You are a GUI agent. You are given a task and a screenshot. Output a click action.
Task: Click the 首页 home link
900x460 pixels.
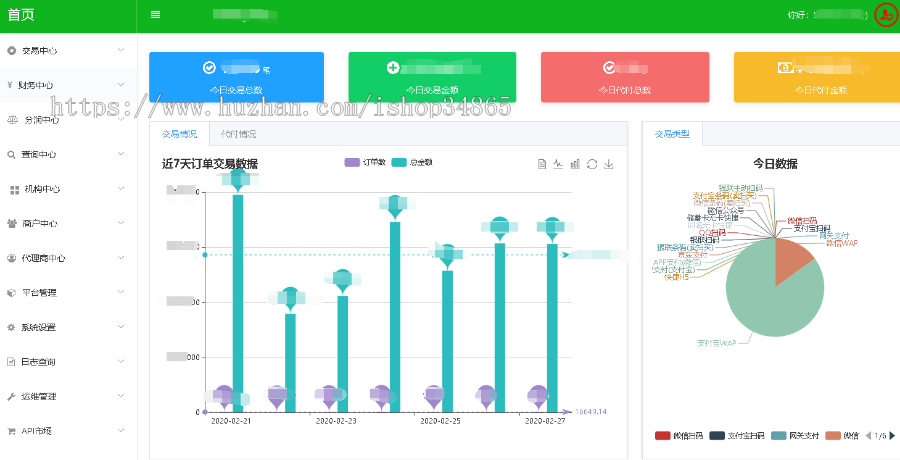click(x=21, y=15)
